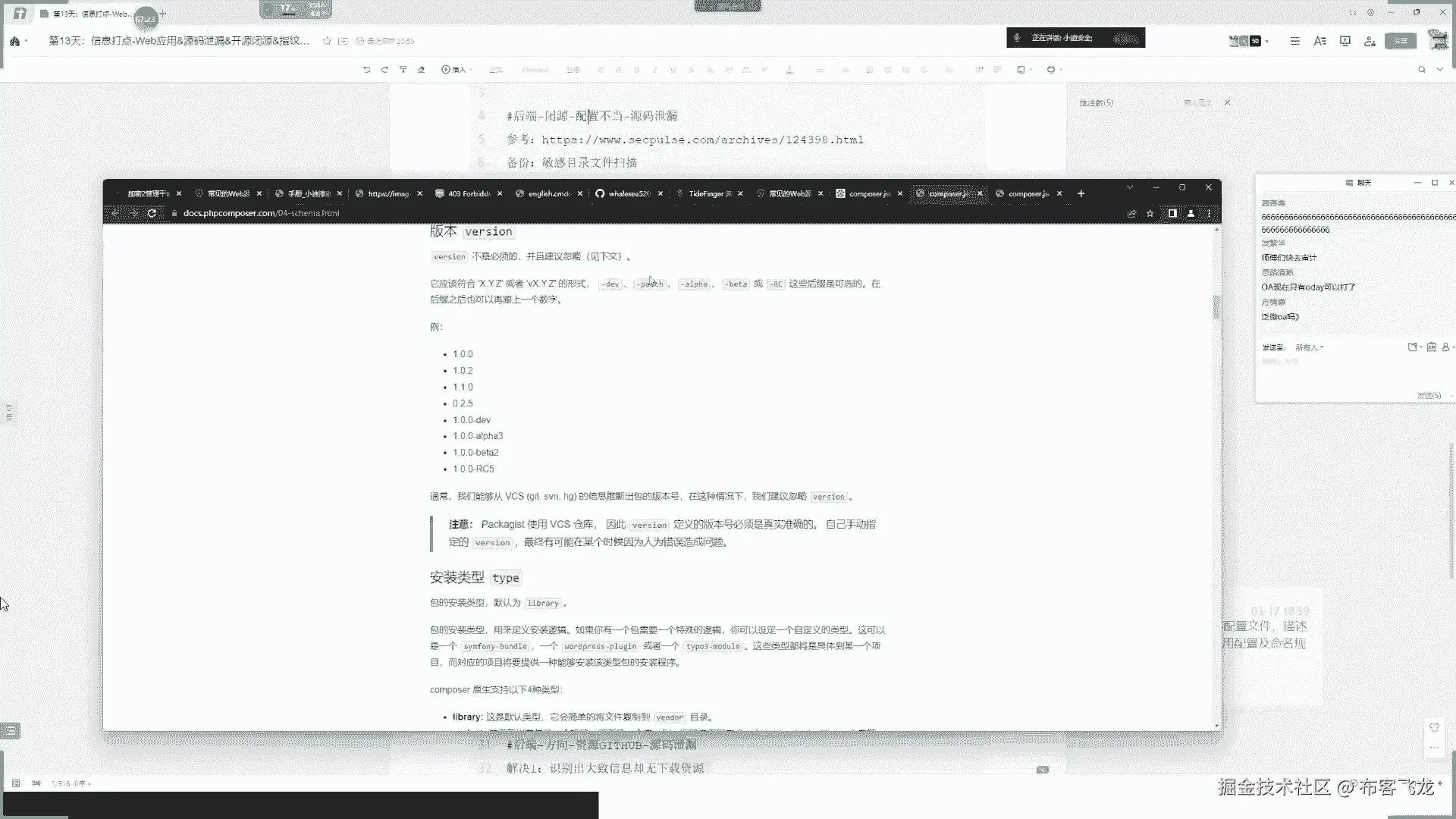
Task: Click the undo arrow in editor toolbar
Action: [x=367, y=70]
